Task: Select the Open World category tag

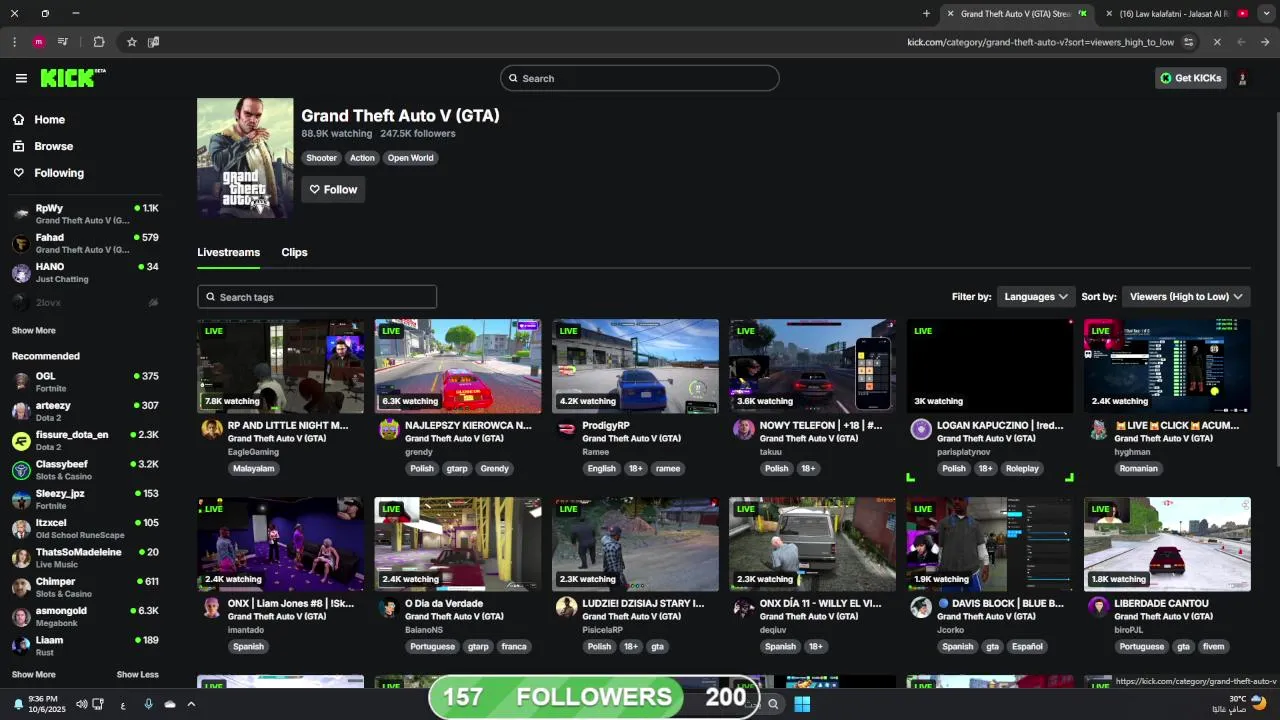Action: (410, 158)
